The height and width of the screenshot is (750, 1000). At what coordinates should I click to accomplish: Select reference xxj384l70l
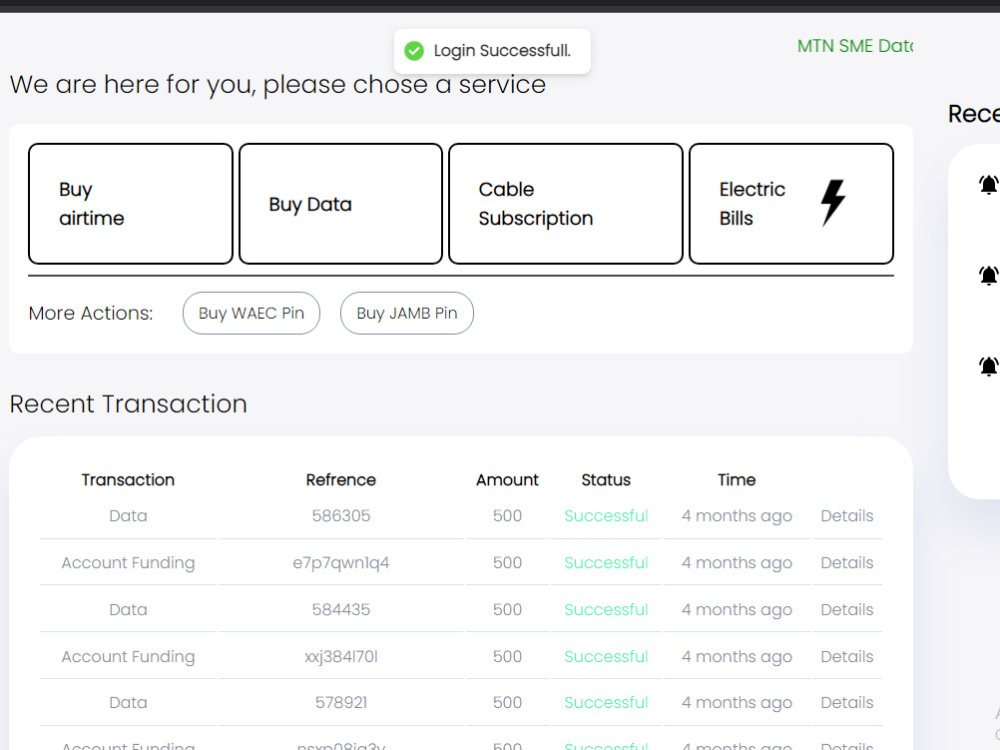point(341,656)
